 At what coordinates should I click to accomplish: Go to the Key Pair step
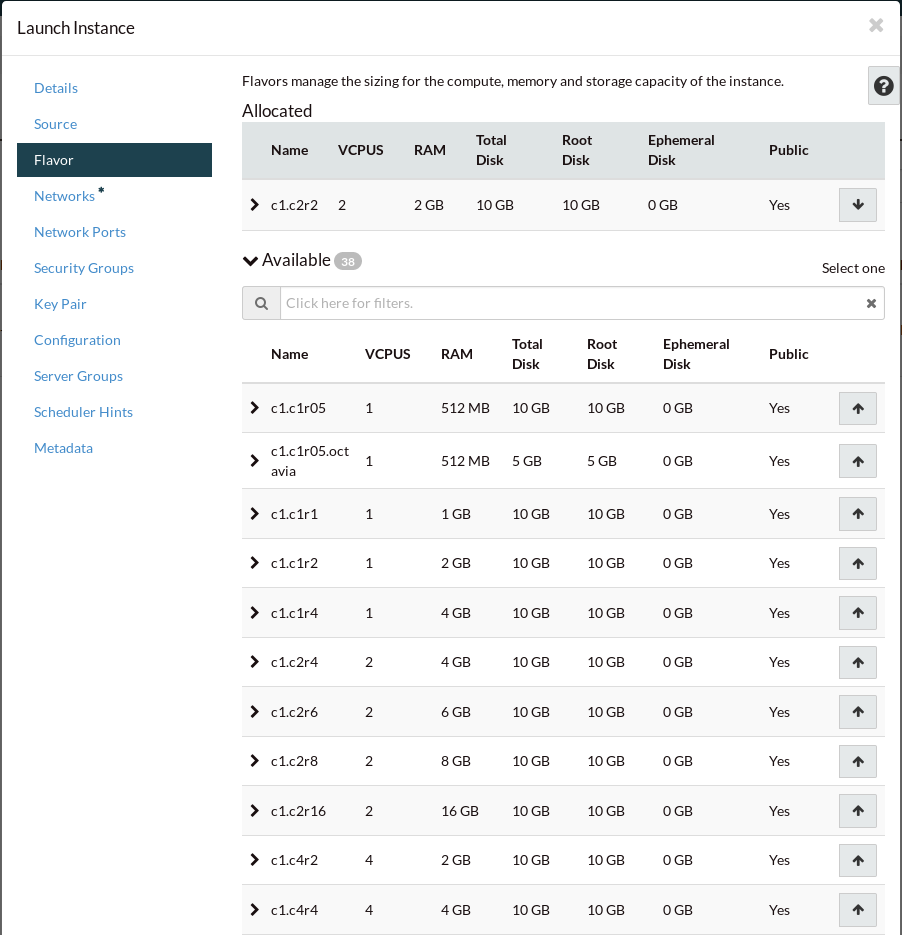click(x=60, y=304)
